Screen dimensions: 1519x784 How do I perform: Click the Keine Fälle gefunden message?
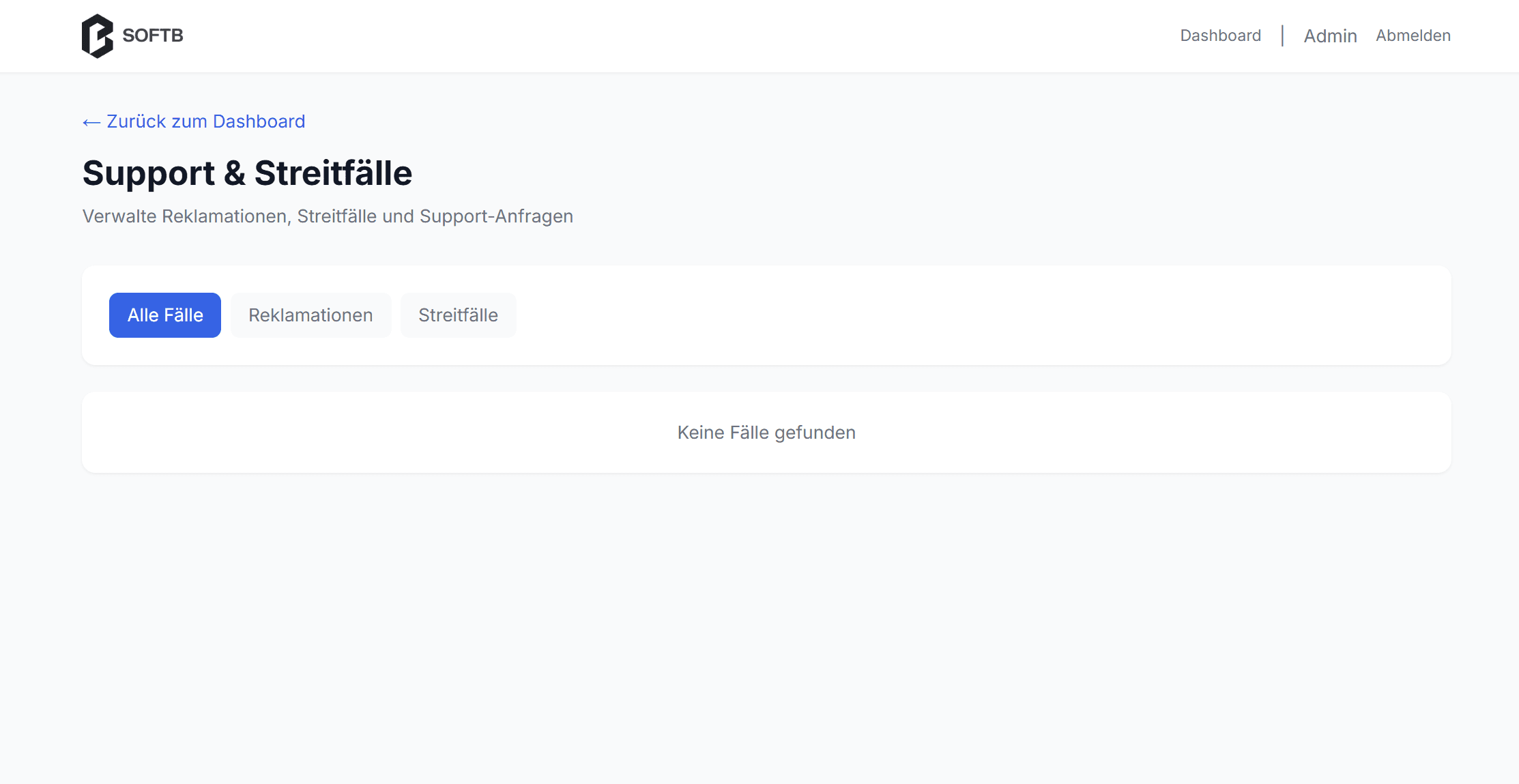click(766, 433)
